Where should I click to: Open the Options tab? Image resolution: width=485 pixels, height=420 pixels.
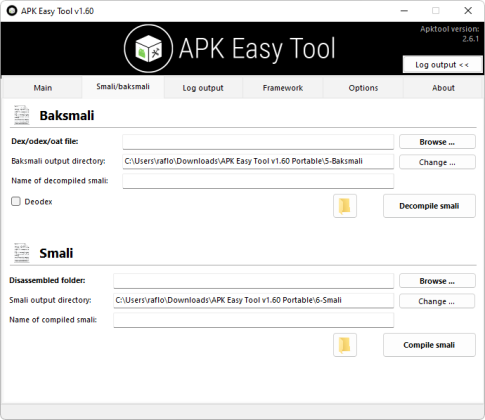[x=363, y=88]
